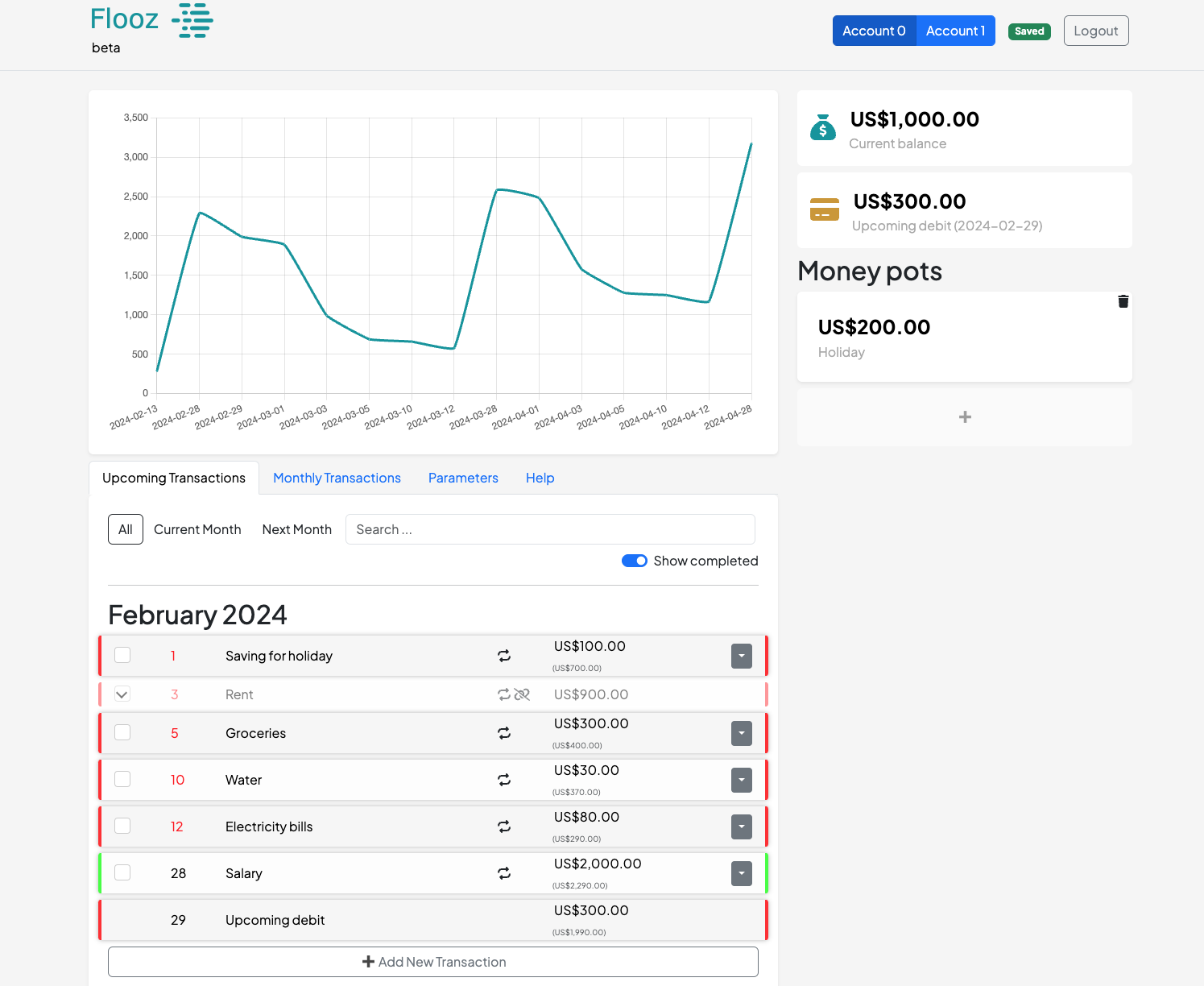Click the US$900.00 Rent amount
Image resolution: width=1204 pixels, height=986 pixels.
coord(591,694)
